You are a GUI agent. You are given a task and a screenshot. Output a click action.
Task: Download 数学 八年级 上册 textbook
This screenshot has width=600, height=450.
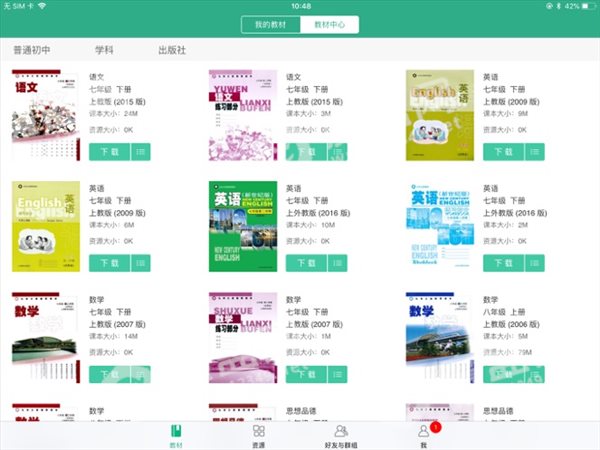click(504, 375)
